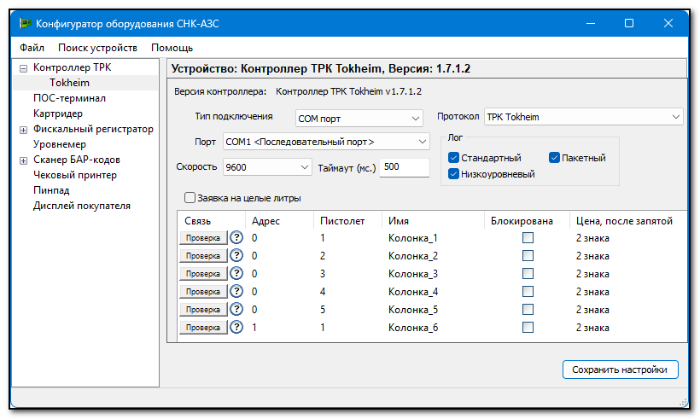700x419 pixels.
Task: Select Tokheim in the device tree
Action: click(x=70, y=83)
